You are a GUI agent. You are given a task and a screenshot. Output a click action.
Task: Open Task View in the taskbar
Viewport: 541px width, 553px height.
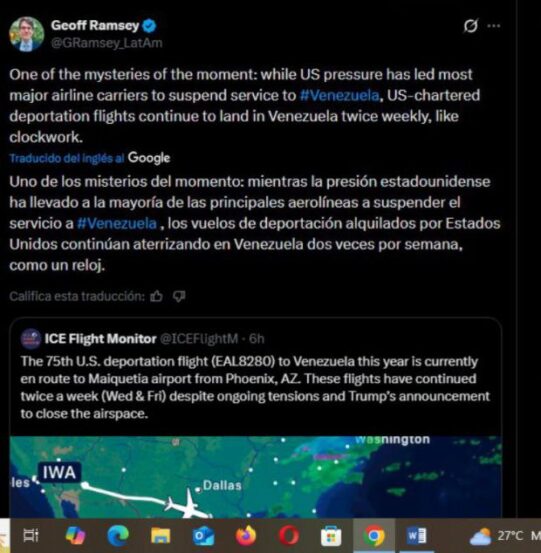coord(31,535)
